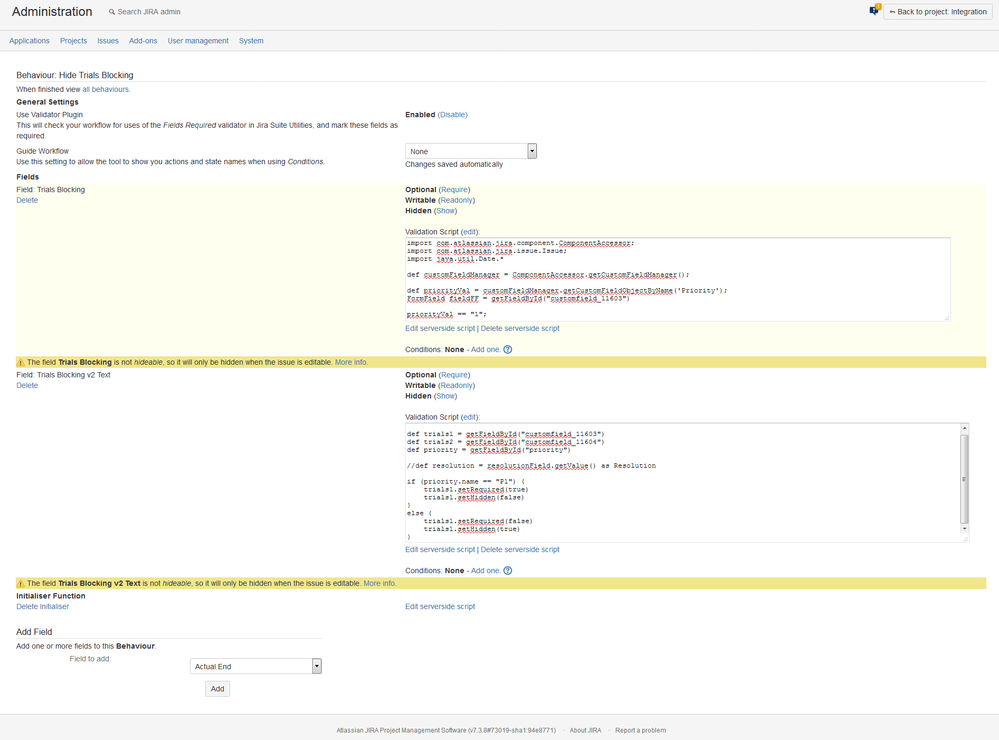Toggle Show for Trials Blocking v2 Text
The image size is (999, 740).
pos(445,396)
